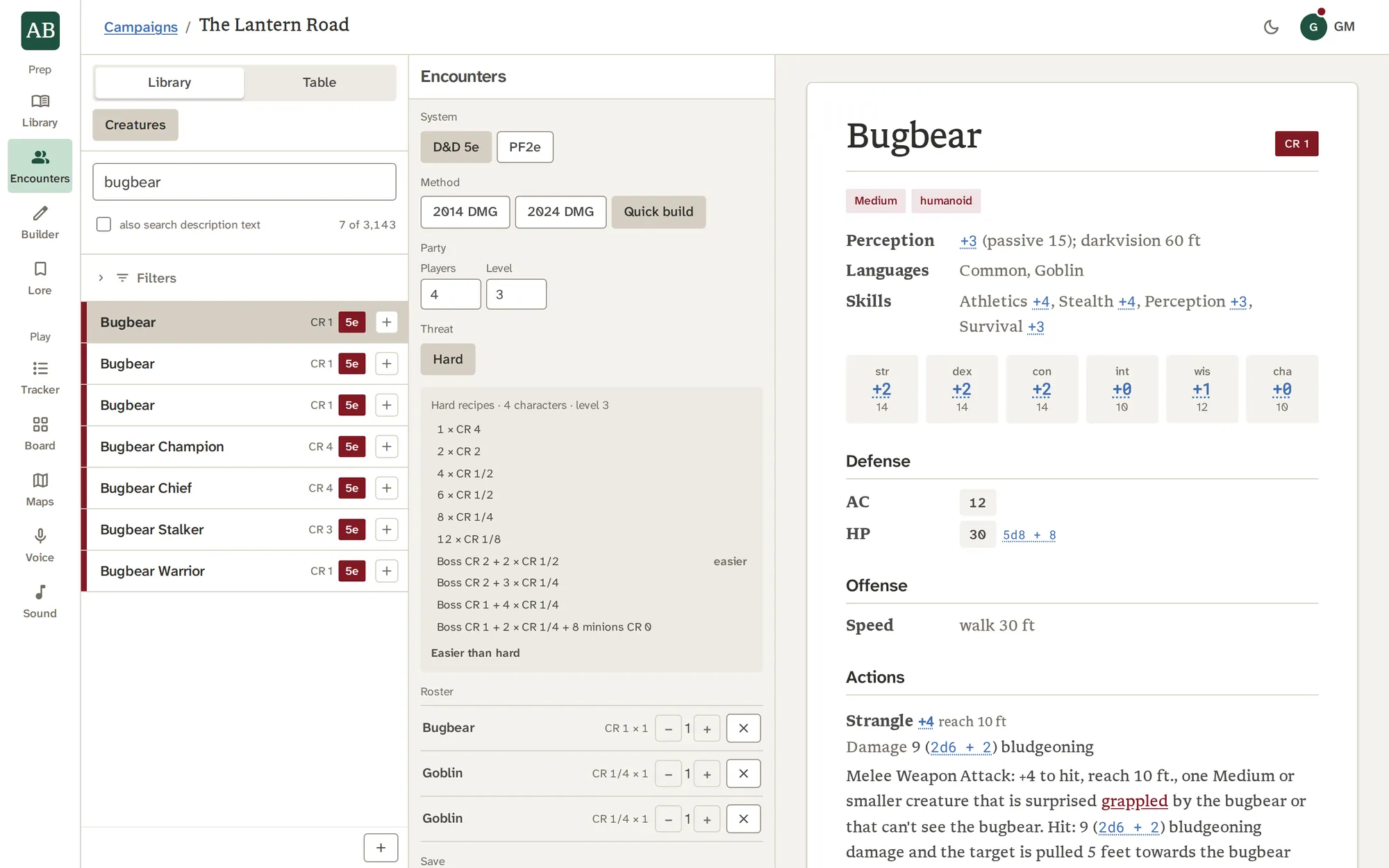Roll the 5d8 + 8 HP dice
Screen dimensions: 1389x868
1029,535
